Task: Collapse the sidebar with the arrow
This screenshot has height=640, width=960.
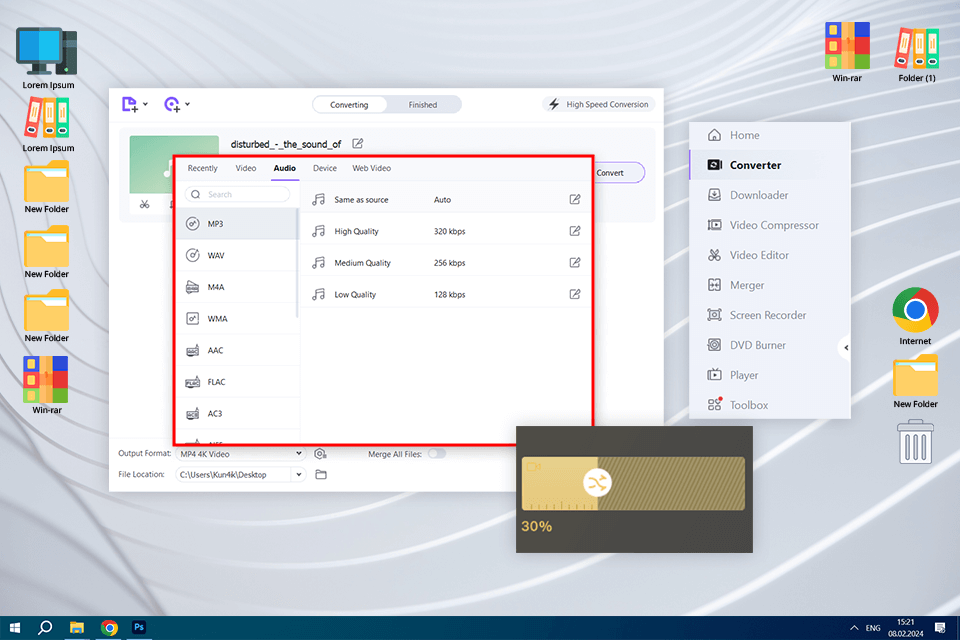Action: tap(846, 348)
